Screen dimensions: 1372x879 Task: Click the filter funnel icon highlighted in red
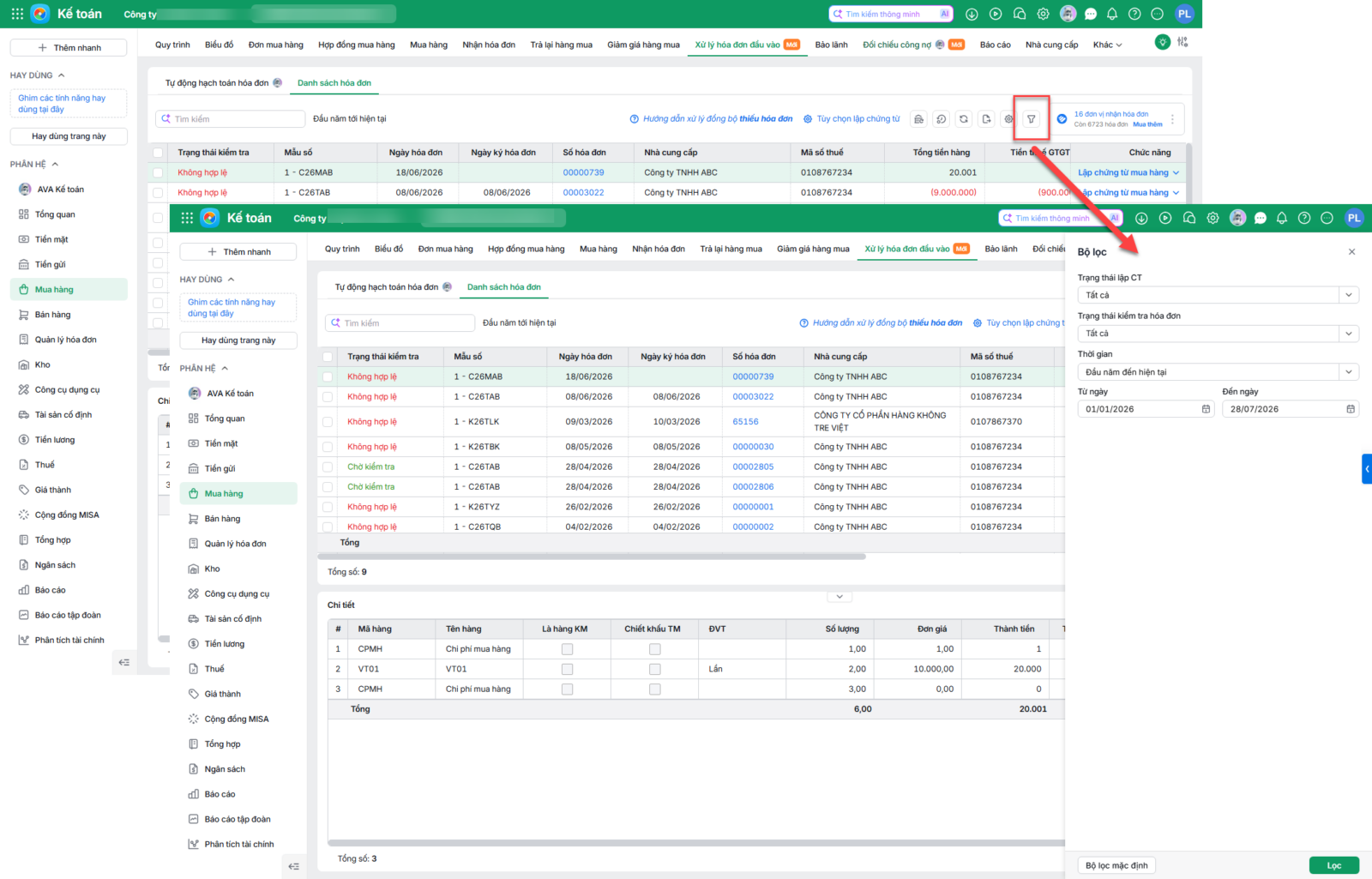[1031, 119]
